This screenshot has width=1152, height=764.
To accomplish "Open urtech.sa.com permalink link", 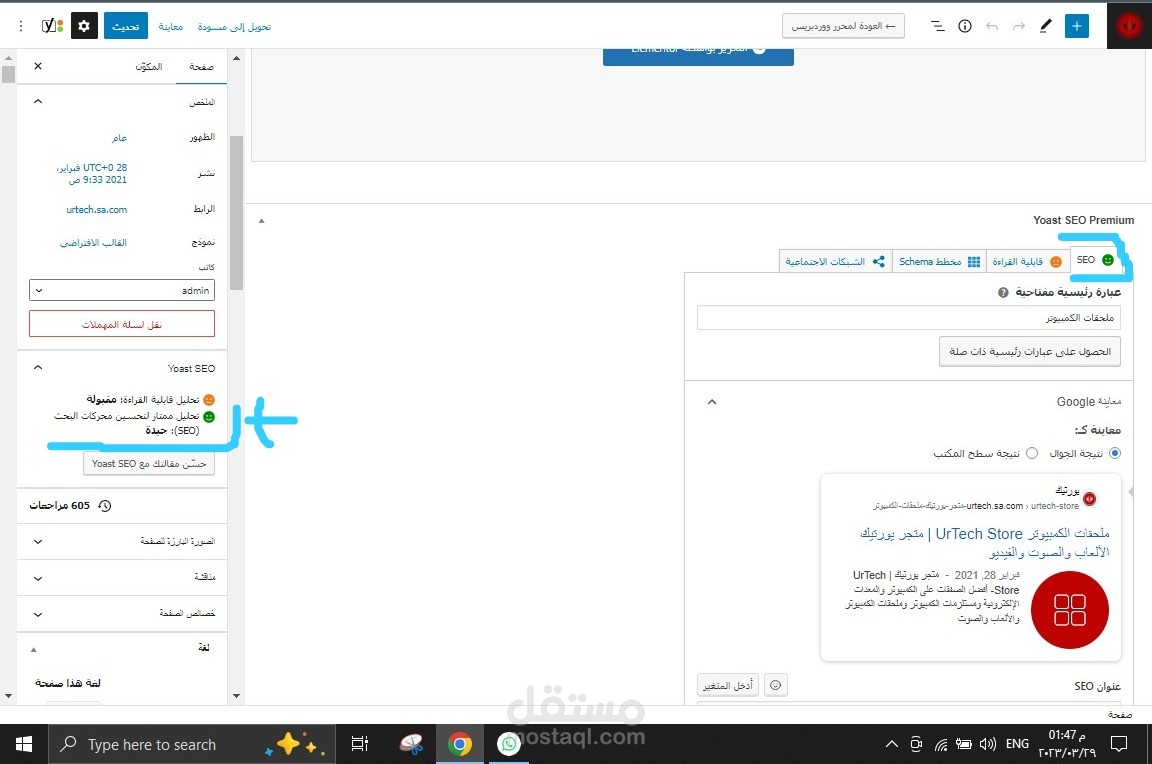I will pyautogui.click(x=96, y=209).
